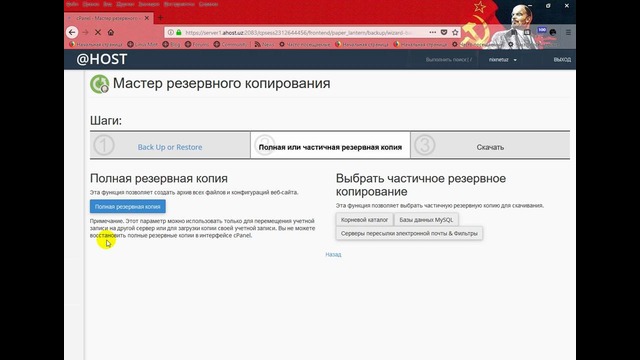Open the page actions three-dot menu
Viewport: 640px width, 360px height.
coord(433,32)
